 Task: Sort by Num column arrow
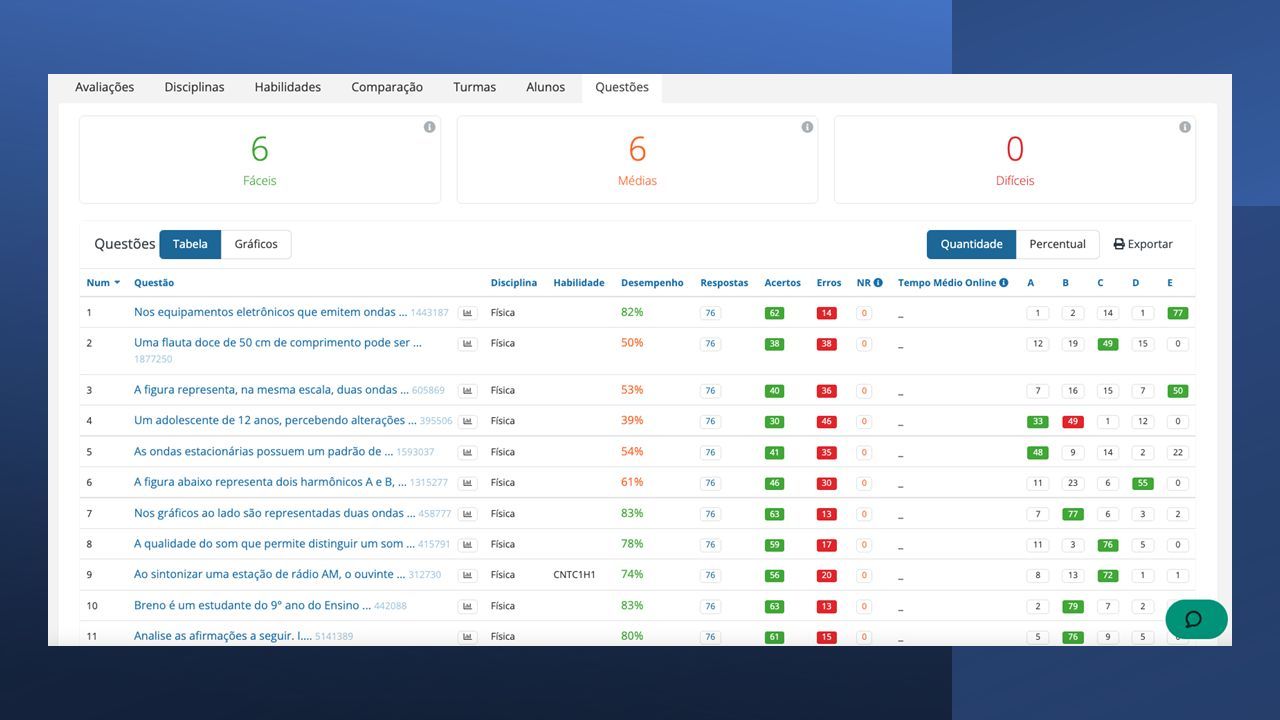click(117, 283)
